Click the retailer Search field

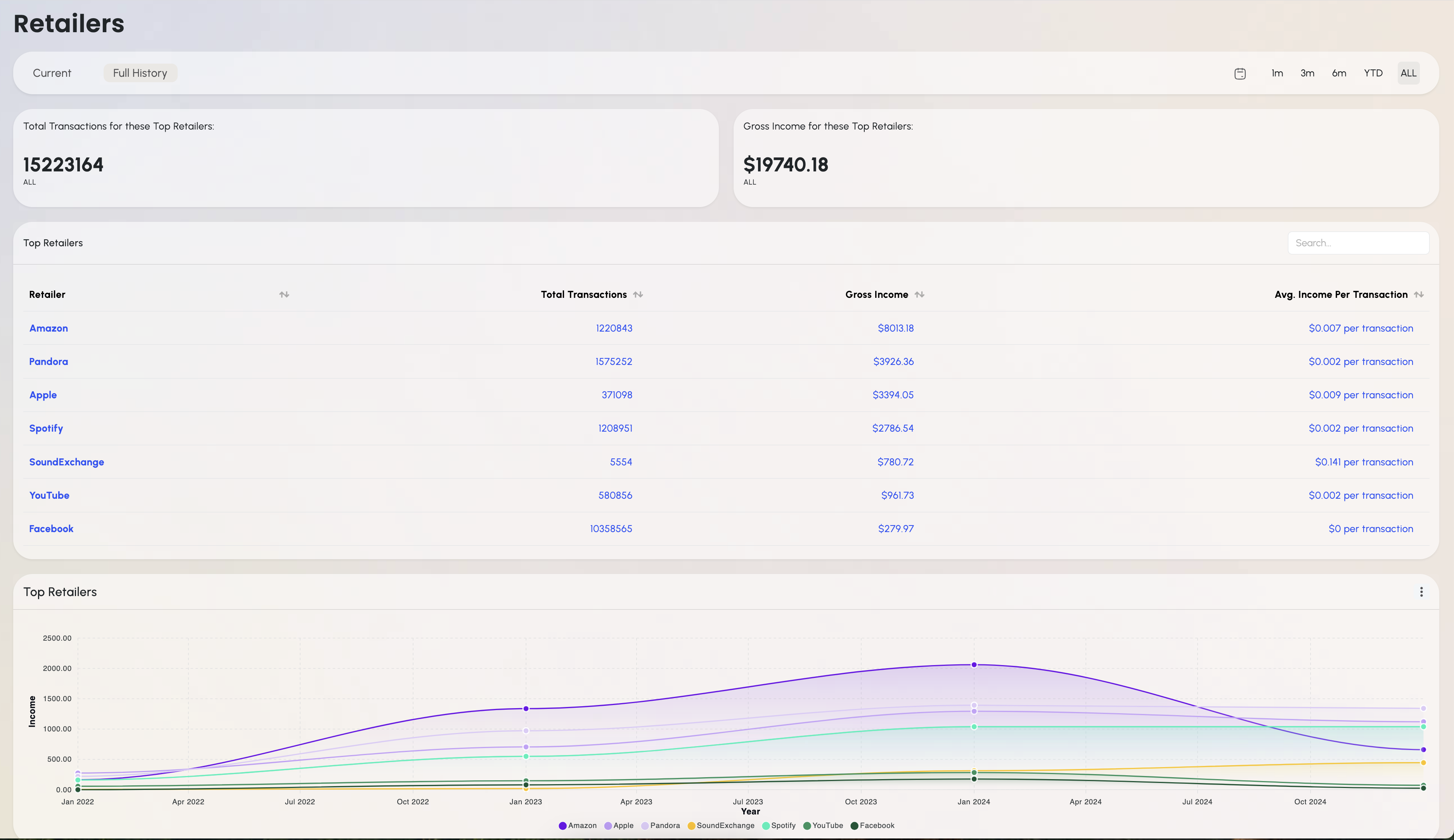(1358, 243)
